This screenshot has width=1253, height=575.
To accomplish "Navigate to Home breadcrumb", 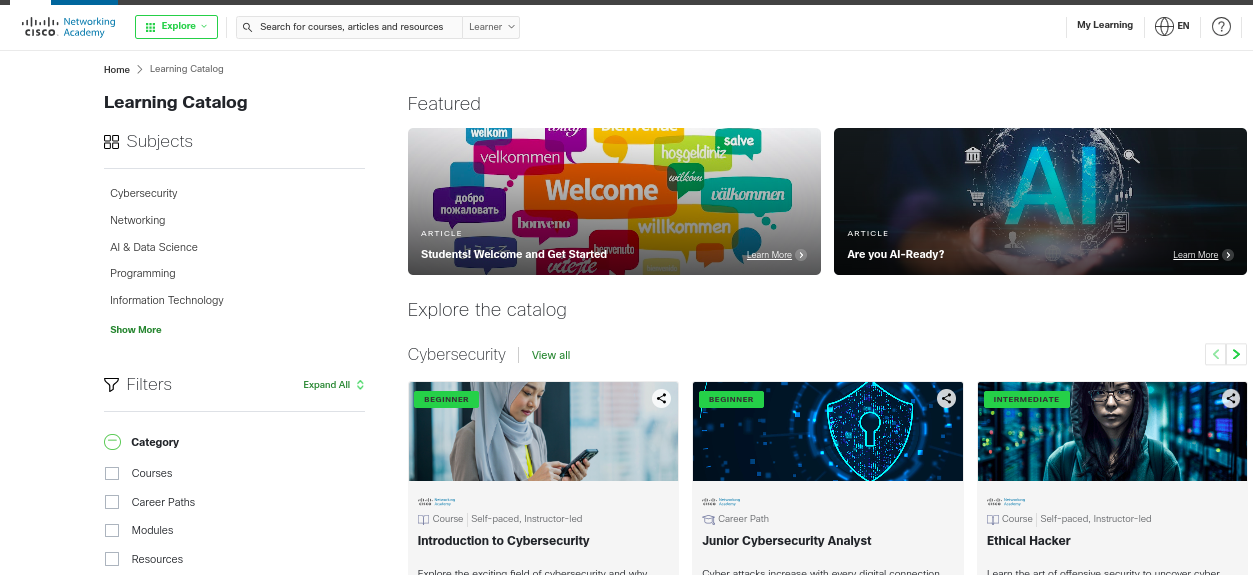I will point(117,70).
